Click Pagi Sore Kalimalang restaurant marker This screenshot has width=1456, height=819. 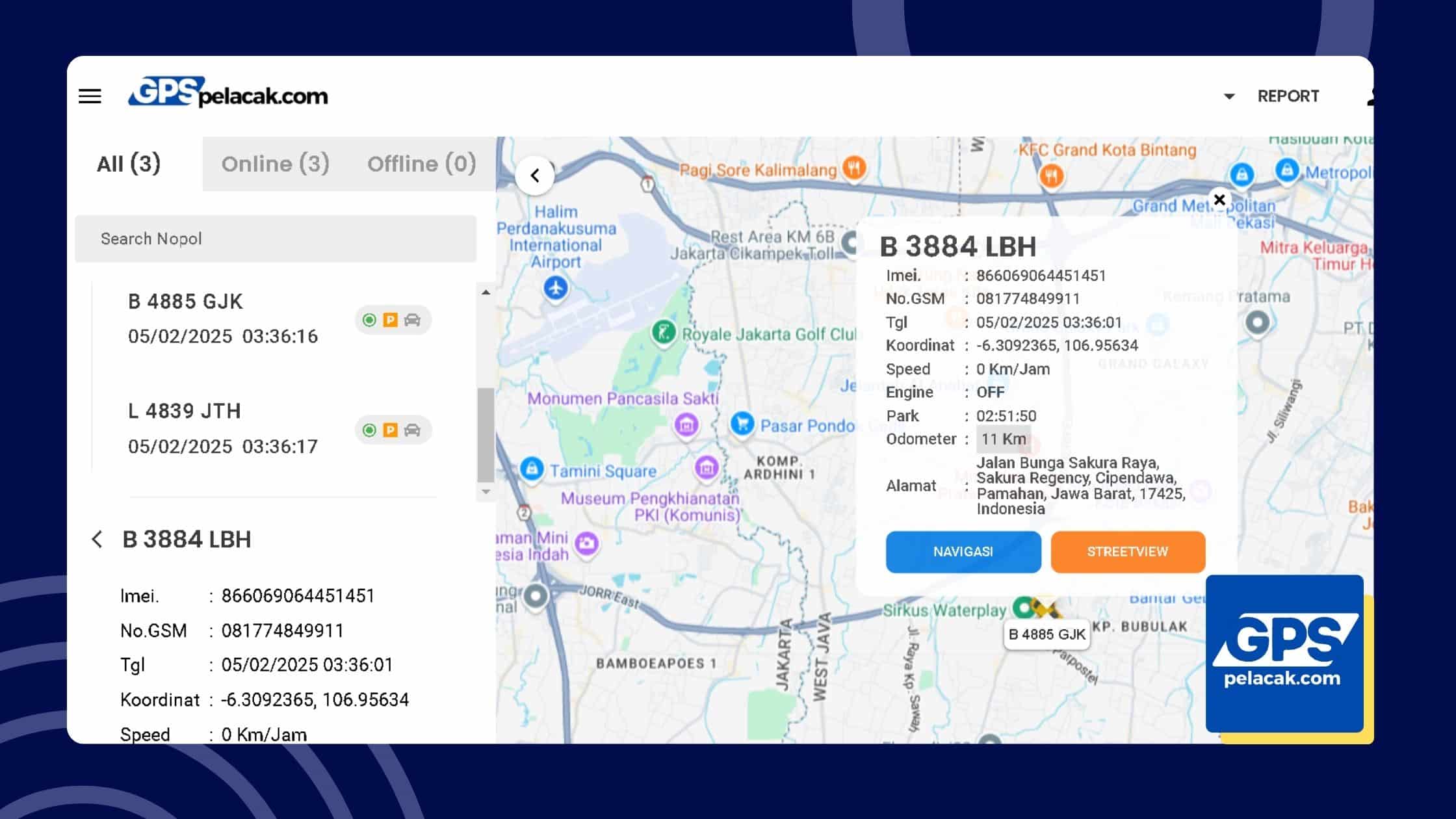point(854,169)
